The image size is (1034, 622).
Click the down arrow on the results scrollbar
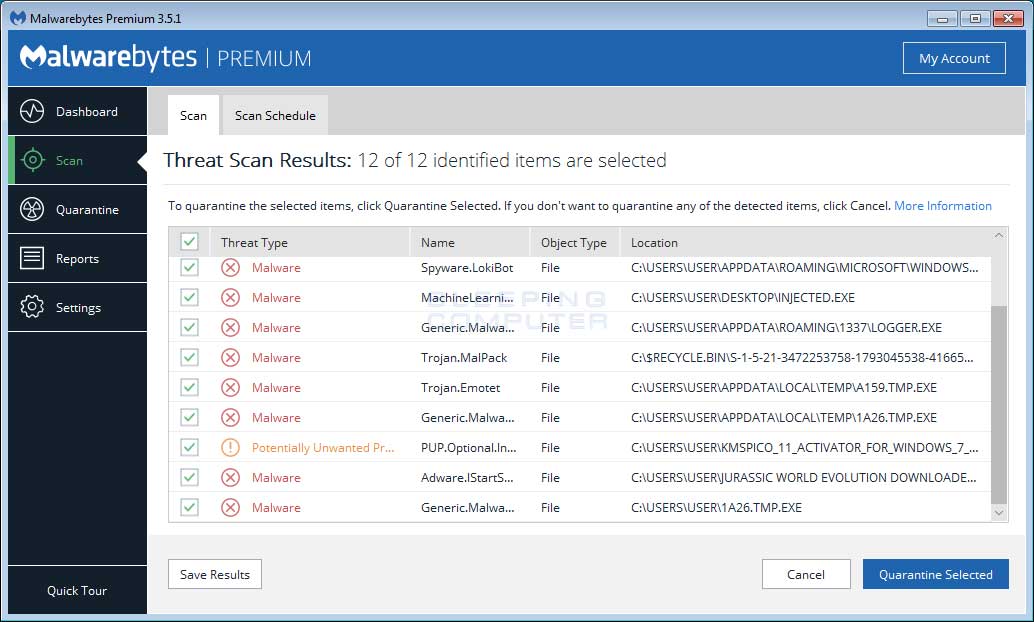999,513
